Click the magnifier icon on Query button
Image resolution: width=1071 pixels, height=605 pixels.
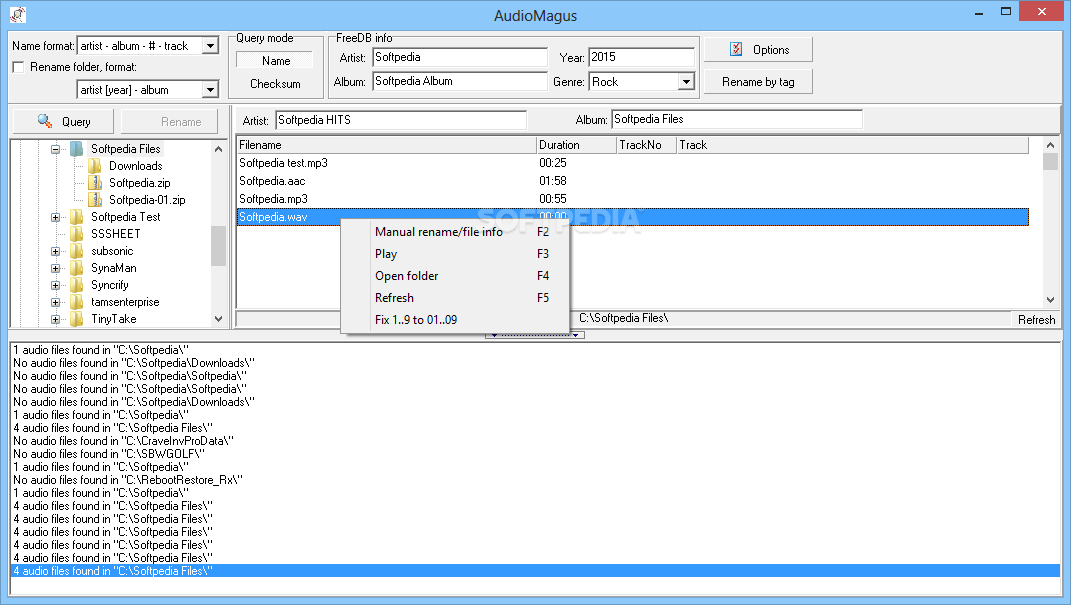(x=45, y=121)
